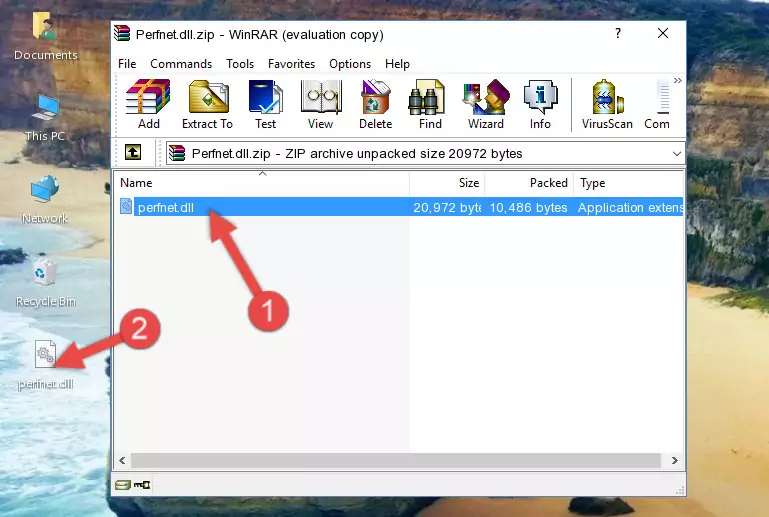The height and width of the screenshot is (517, 769).
Task: Sort by the Packed column header
Action: click(529, 183)
